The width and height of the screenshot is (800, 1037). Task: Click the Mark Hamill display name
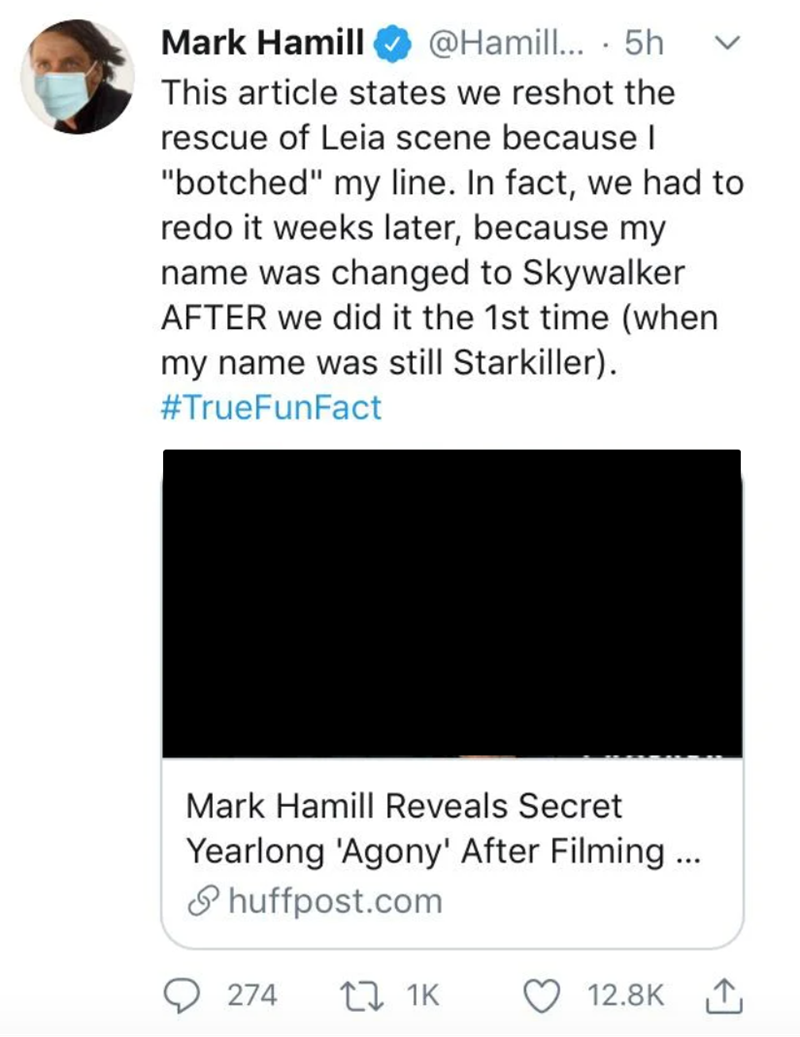coord(262,44)
